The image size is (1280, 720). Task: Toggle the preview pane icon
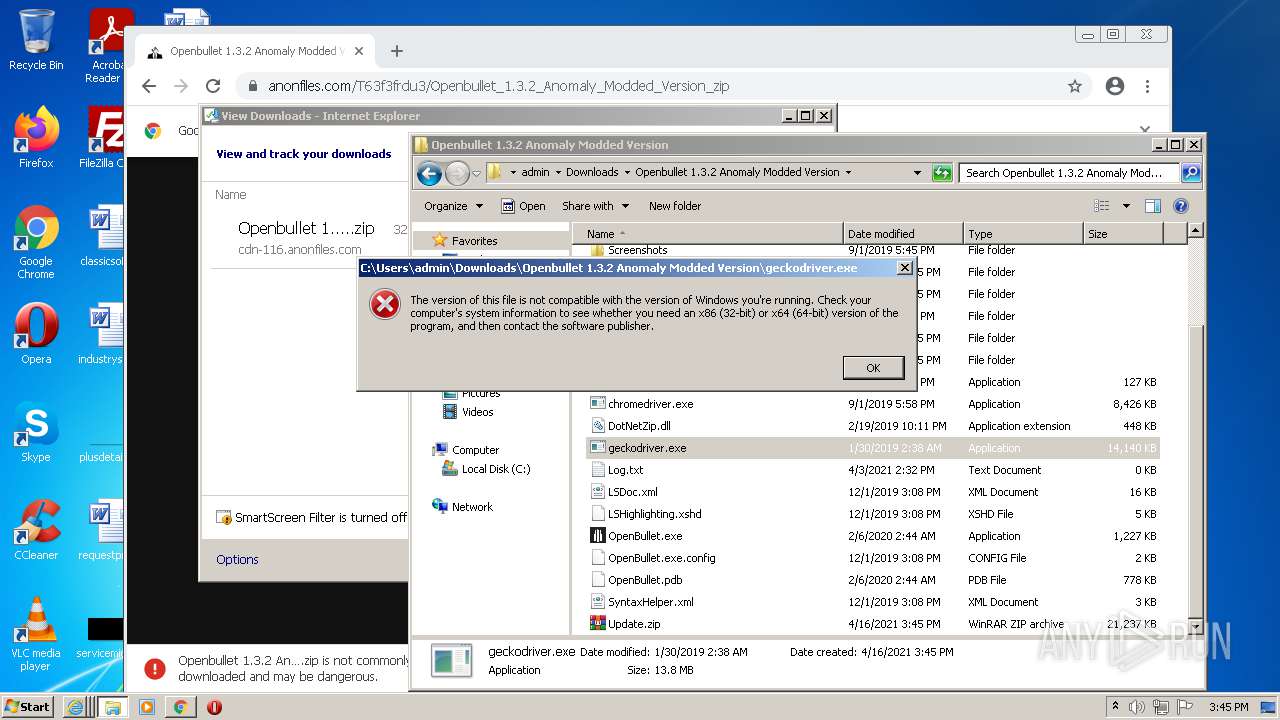[x=1152, y=206]
